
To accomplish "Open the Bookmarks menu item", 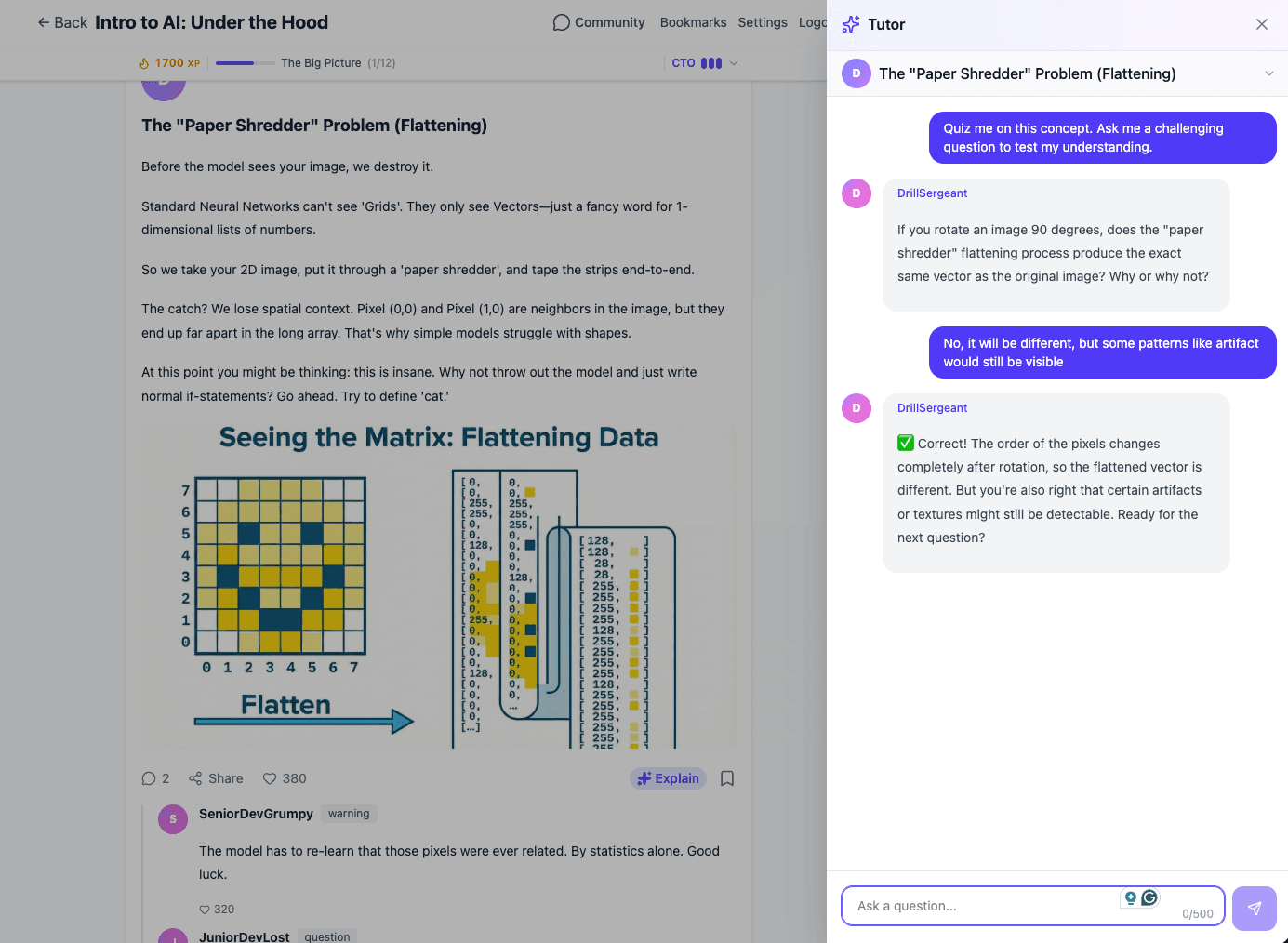I will click(693, 21).
